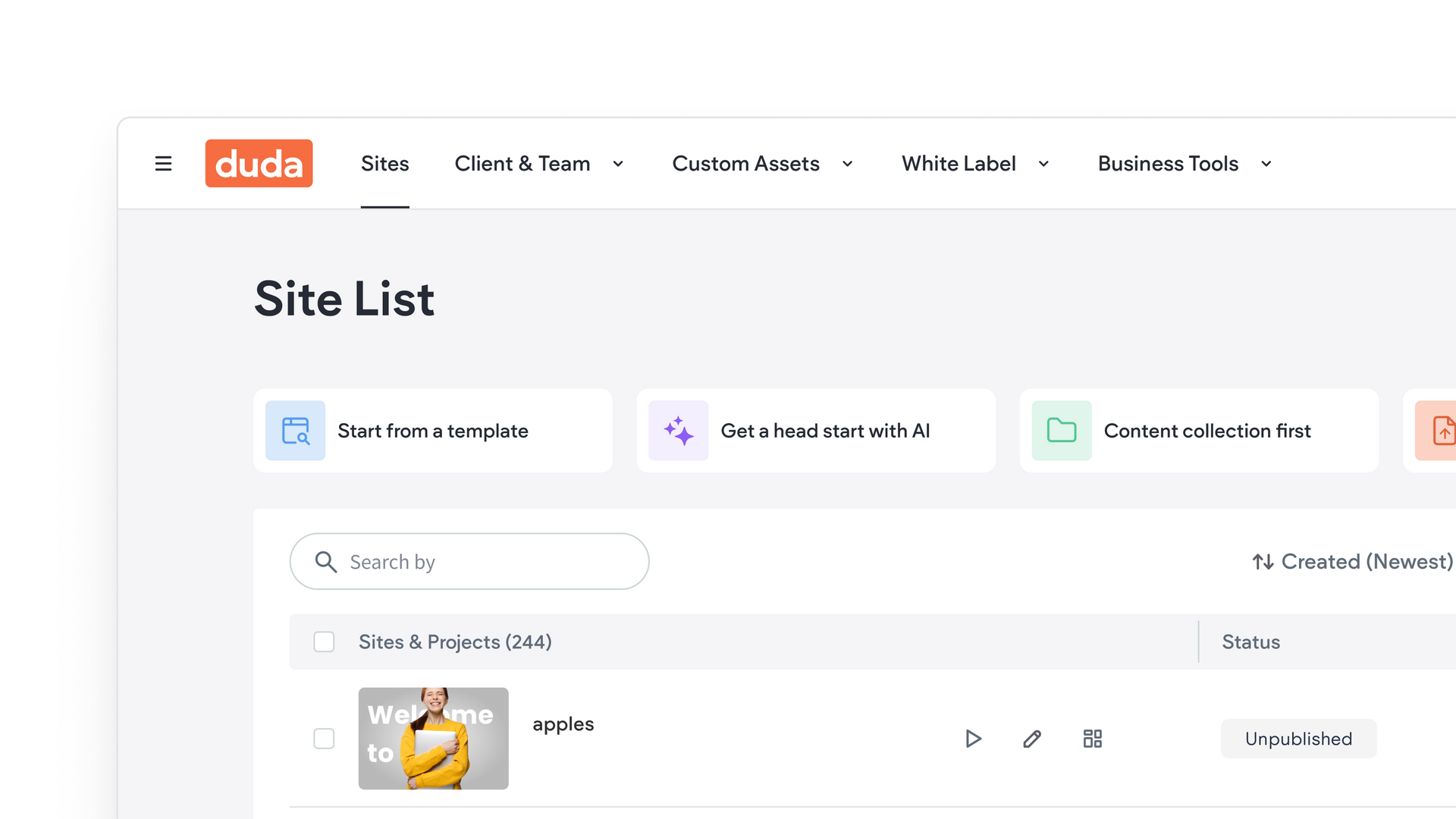This screenshot has width=1456, height=819.
Task: Click the search magnifier icon
Action: pos(326,562)
